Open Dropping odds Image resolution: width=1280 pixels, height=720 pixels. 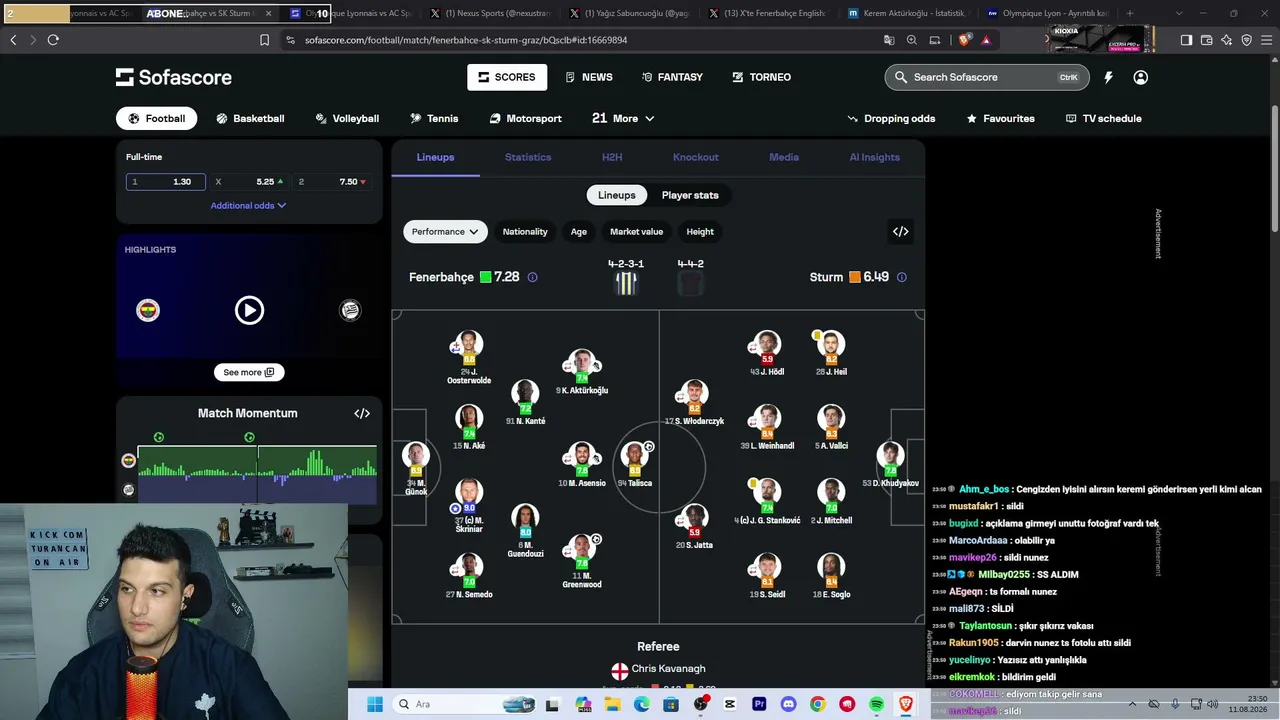pos(891,118)
